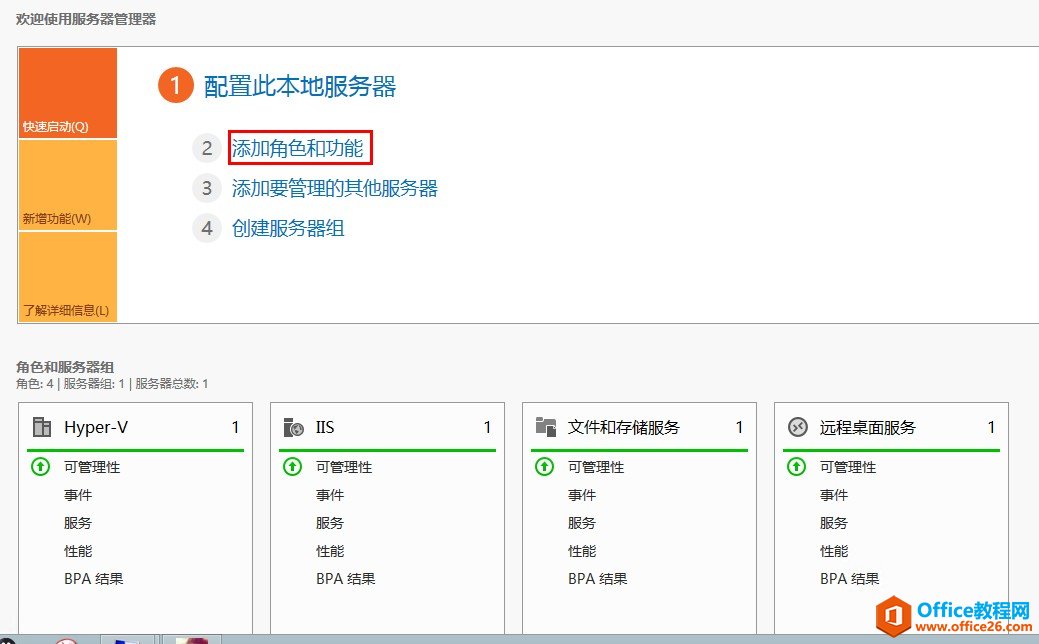Viewport: 1039px width, 644px height.
Task: Open 远程桌面服务 tile title
Action: click(x=867, y=427)
